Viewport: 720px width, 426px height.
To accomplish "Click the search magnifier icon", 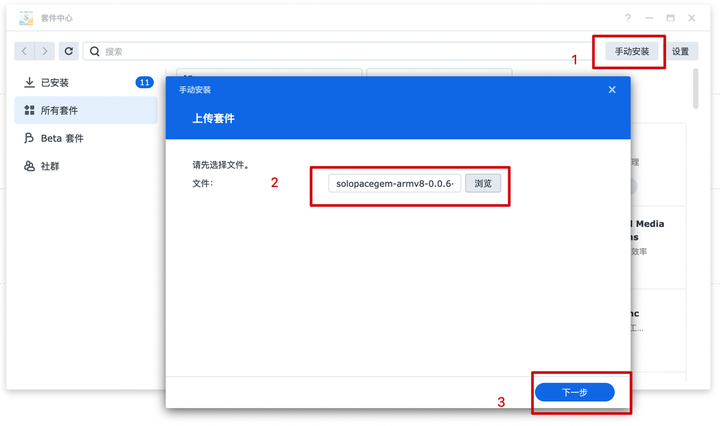I will 95,51.
